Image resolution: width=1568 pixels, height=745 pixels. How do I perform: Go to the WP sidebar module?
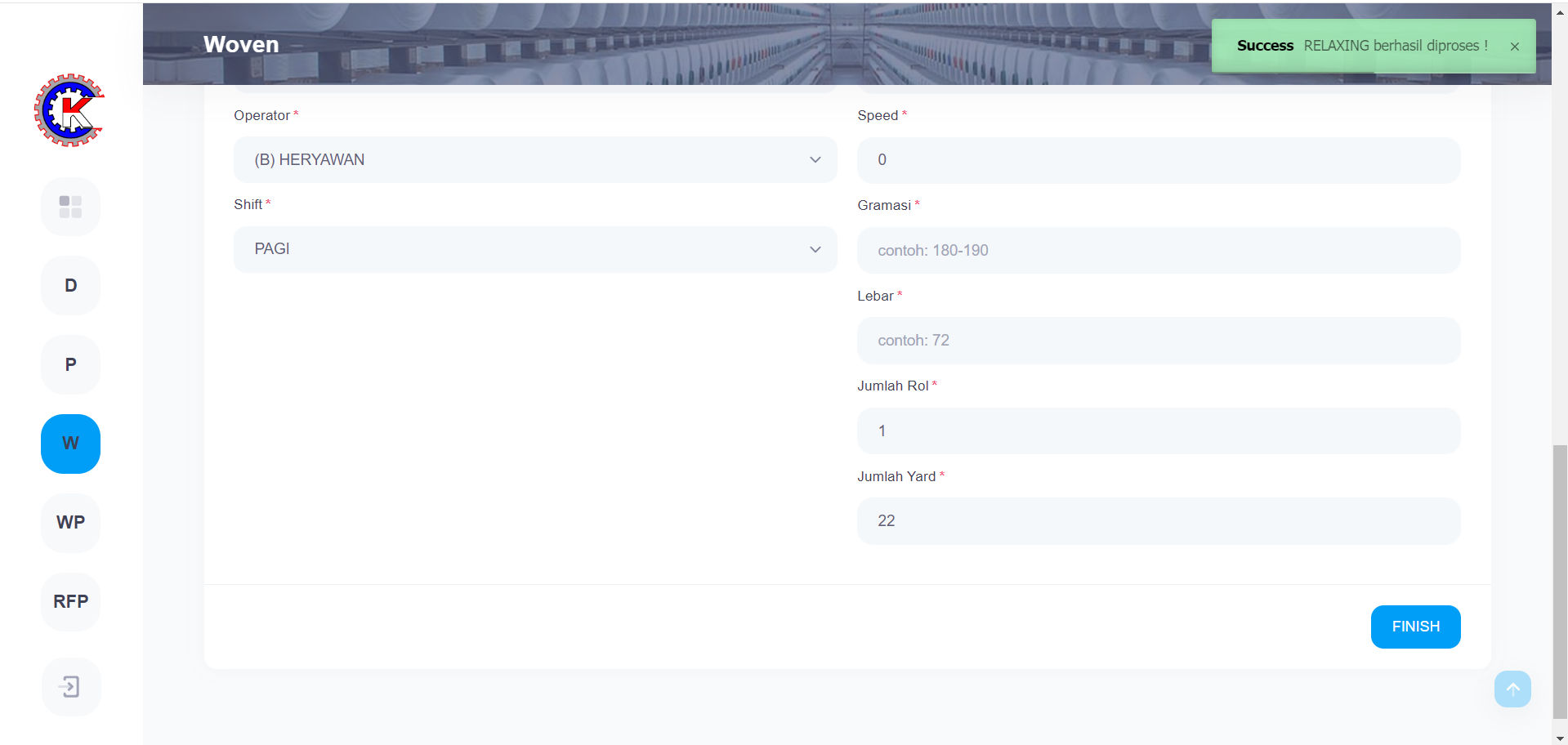70,523
